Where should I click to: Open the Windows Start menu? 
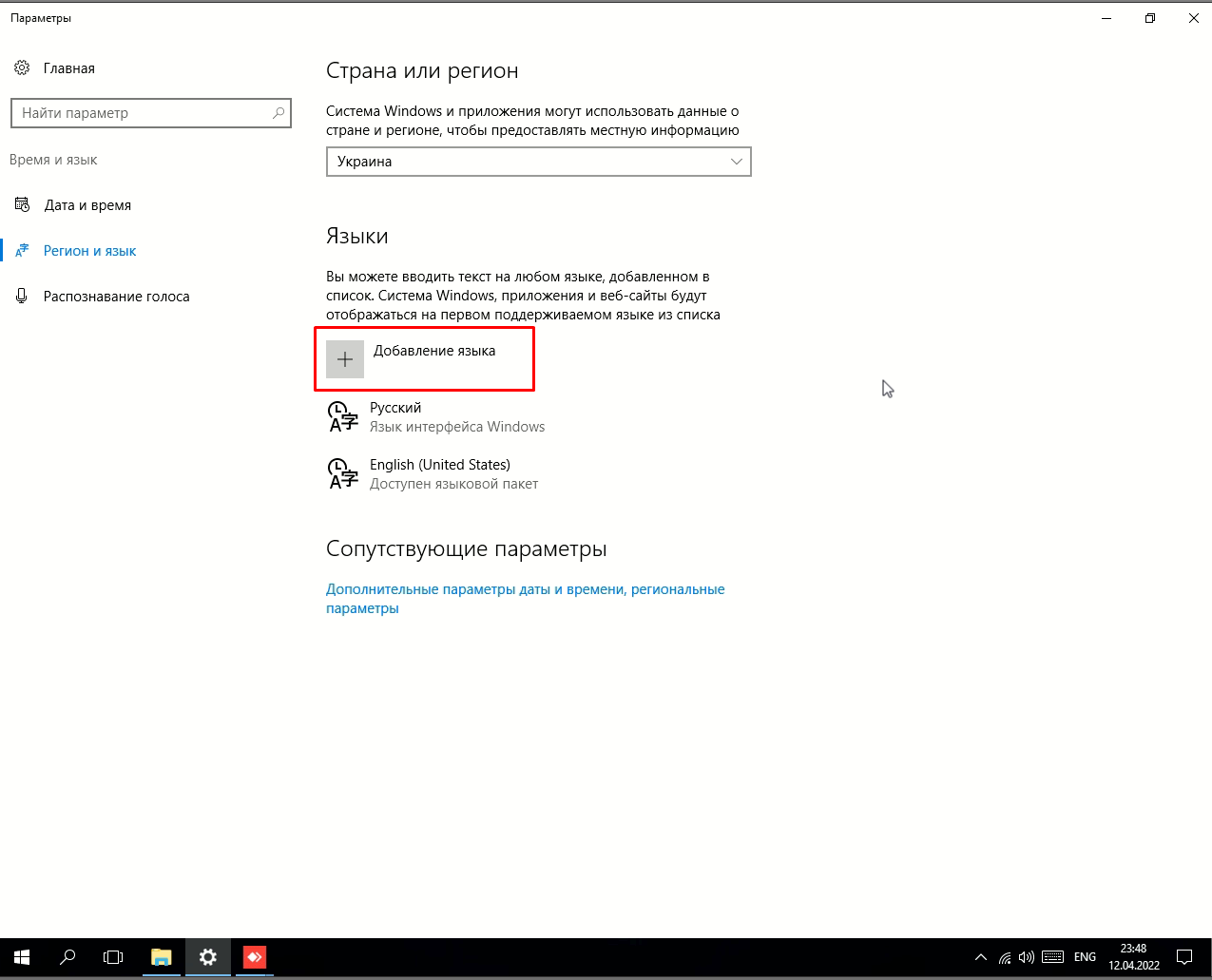pyautogui.click(x=22, y=957)
